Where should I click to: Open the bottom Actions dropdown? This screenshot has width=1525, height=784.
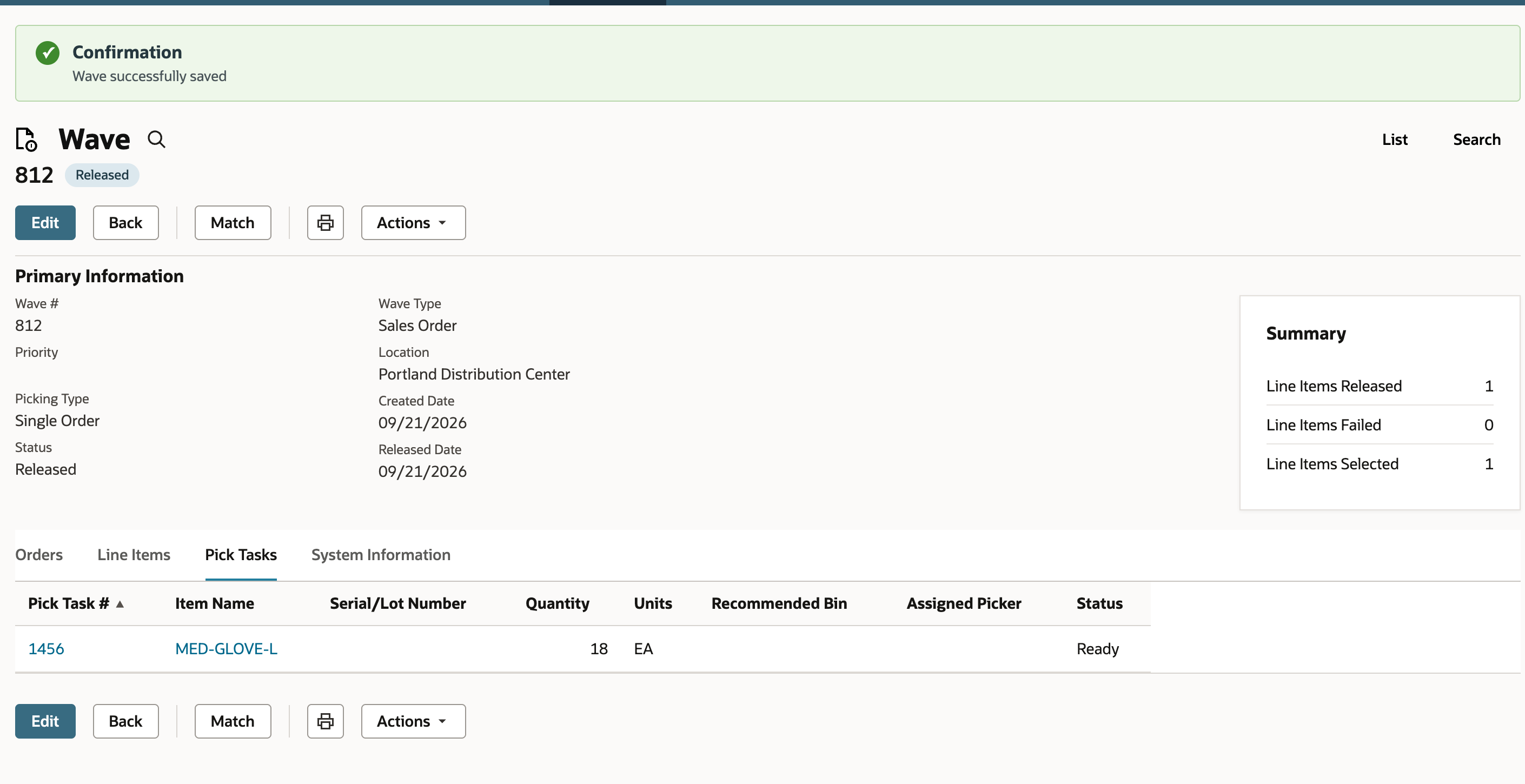tap(413, 721)
